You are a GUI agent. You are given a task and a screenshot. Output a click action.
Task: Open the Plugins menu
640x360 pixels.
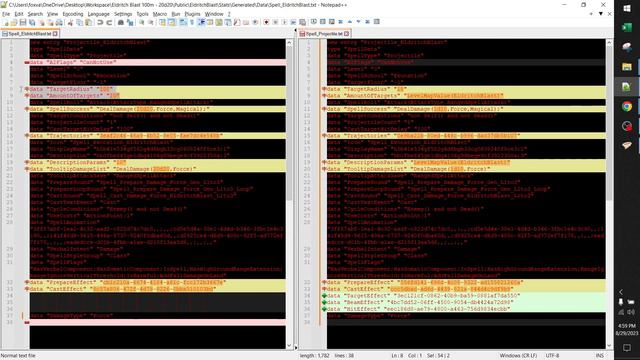[192, 14]
